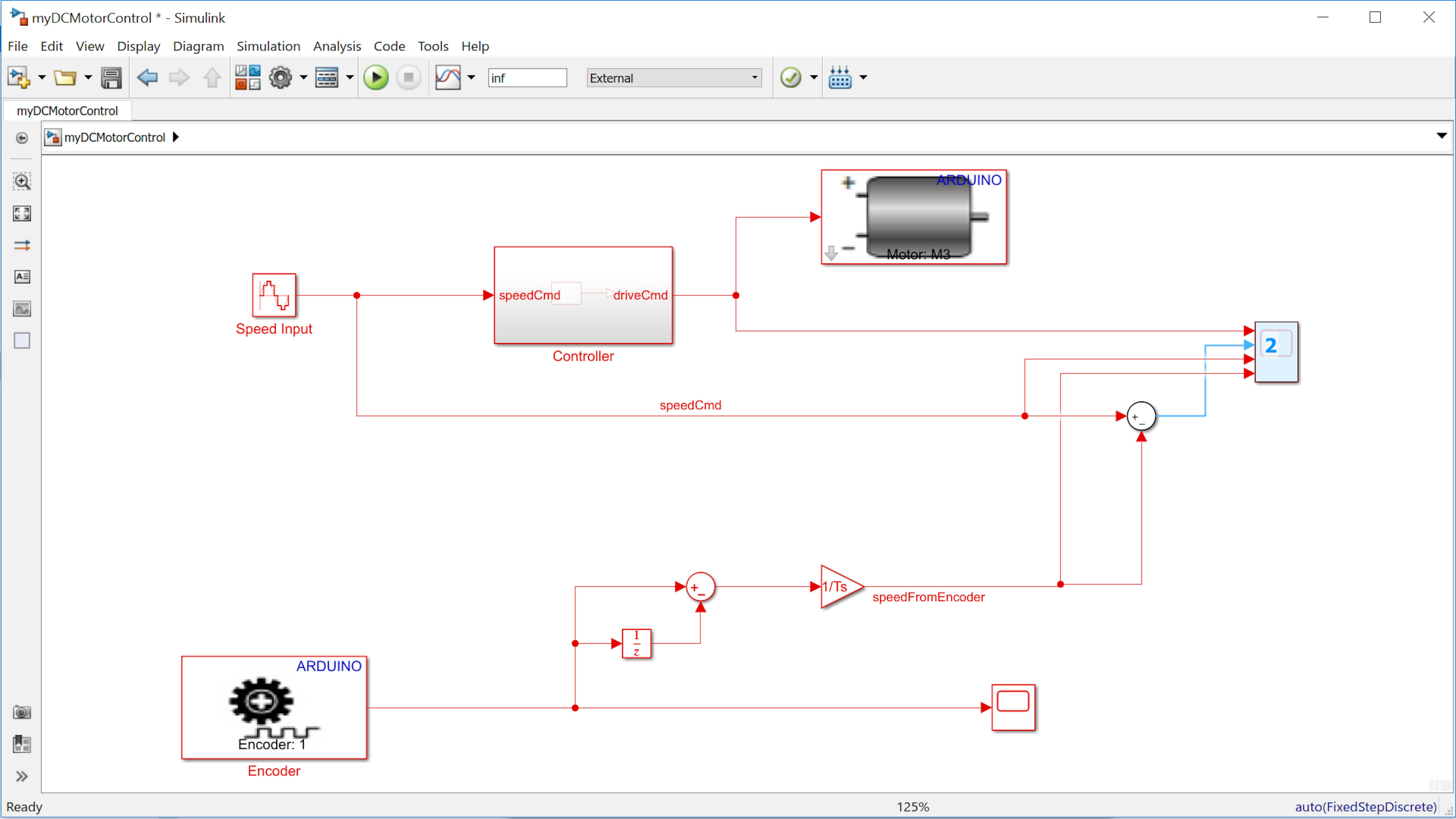Select the Image annotation tool
1456x819 pixels.
[22, 309]
